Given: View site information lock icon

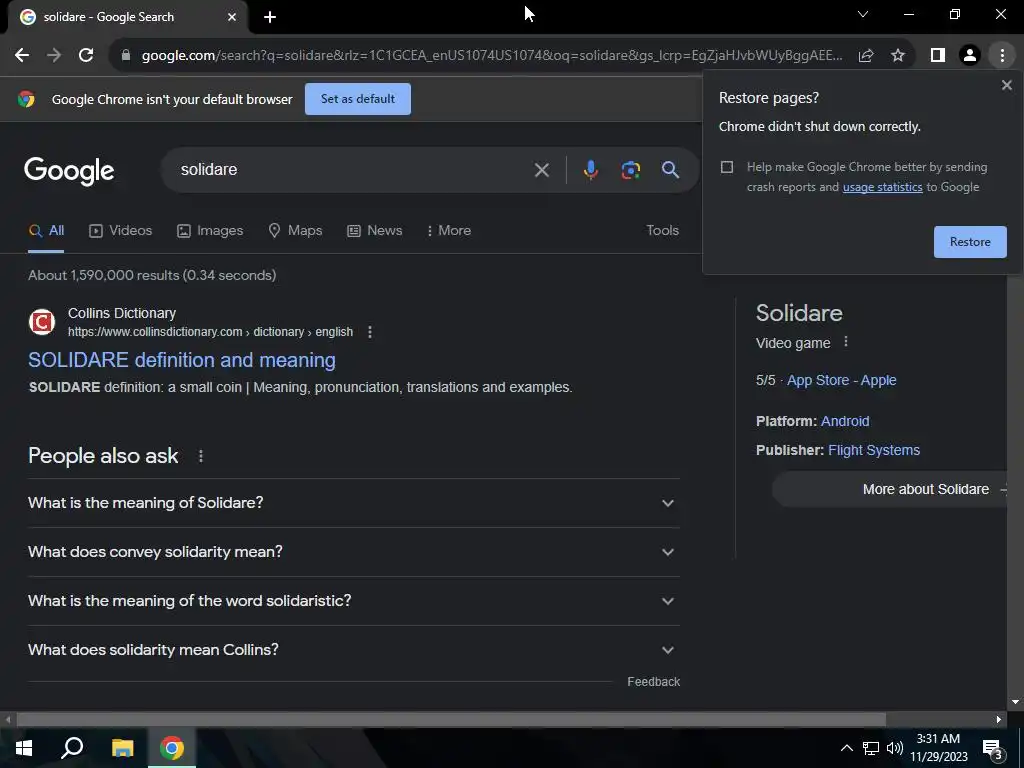Looking at the screenshot, I should pyautogui.click(x=126, y=56).
